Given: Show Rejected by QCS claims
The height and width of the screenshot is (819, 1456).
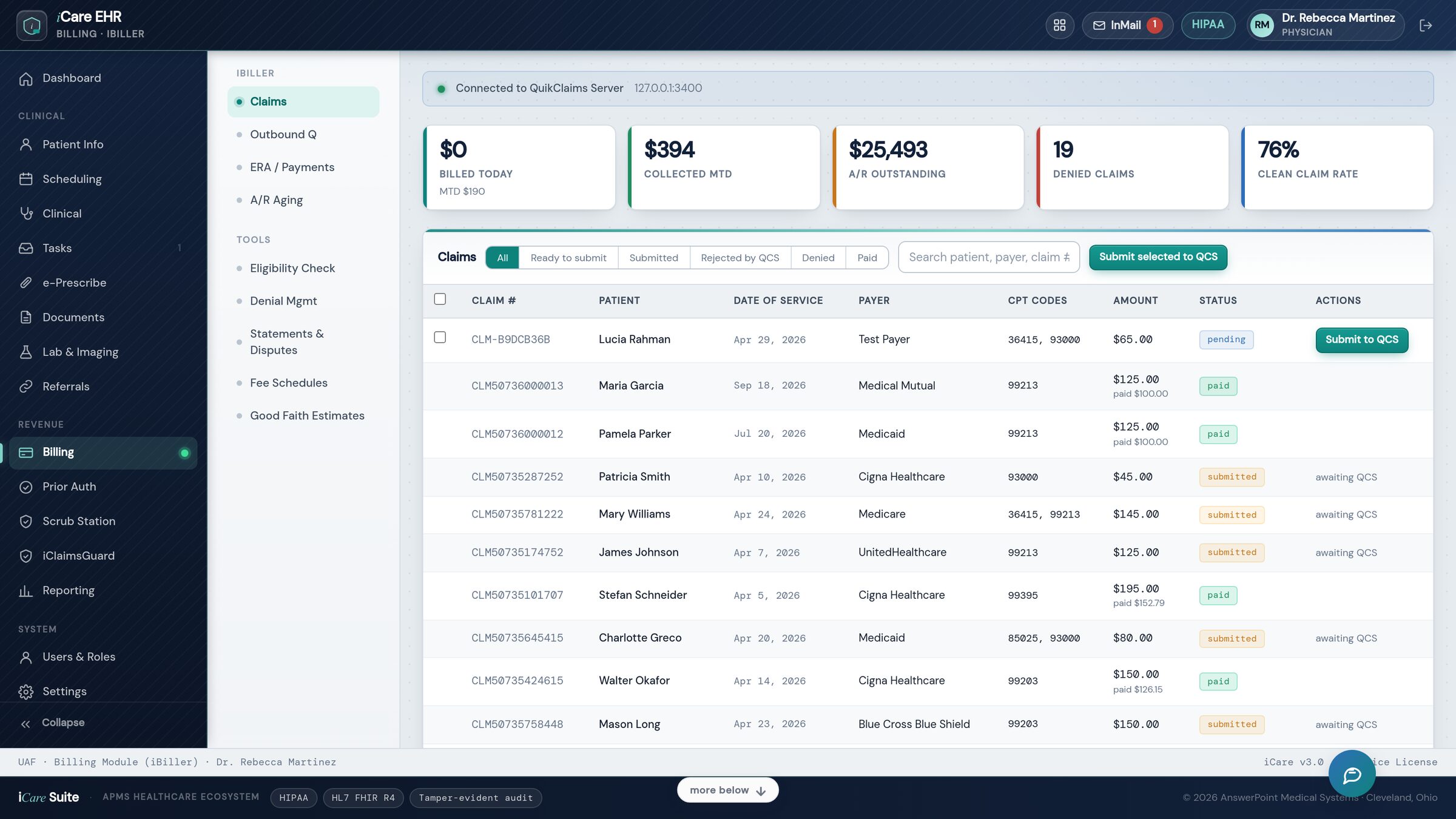Looking at the screenshot, I should 740,258.
